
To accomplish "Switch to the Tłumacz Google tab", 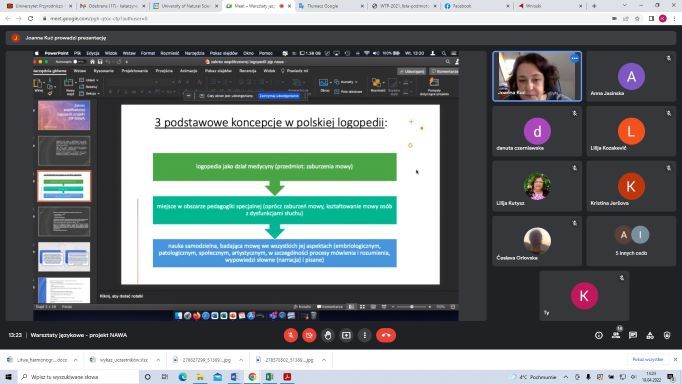I will pyautogui.click(x=331, y=6).
